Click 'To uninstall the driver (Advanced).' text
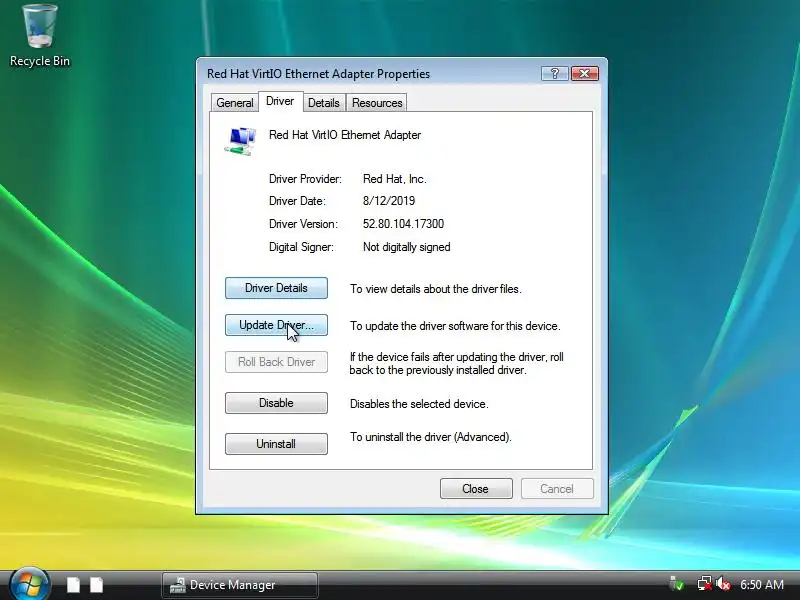Viewport: 800px width, 600px height. (431, 437)
